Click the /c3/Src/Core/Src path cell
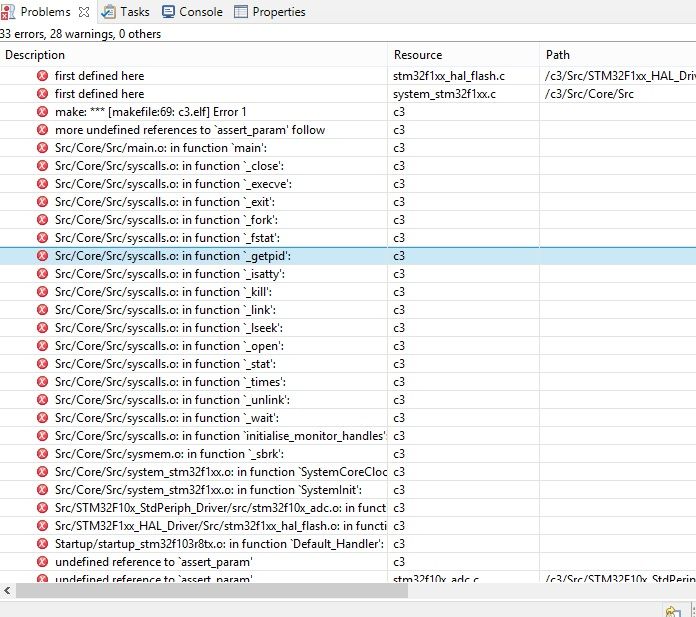The image size is (696, 617). tap(589, 94)
